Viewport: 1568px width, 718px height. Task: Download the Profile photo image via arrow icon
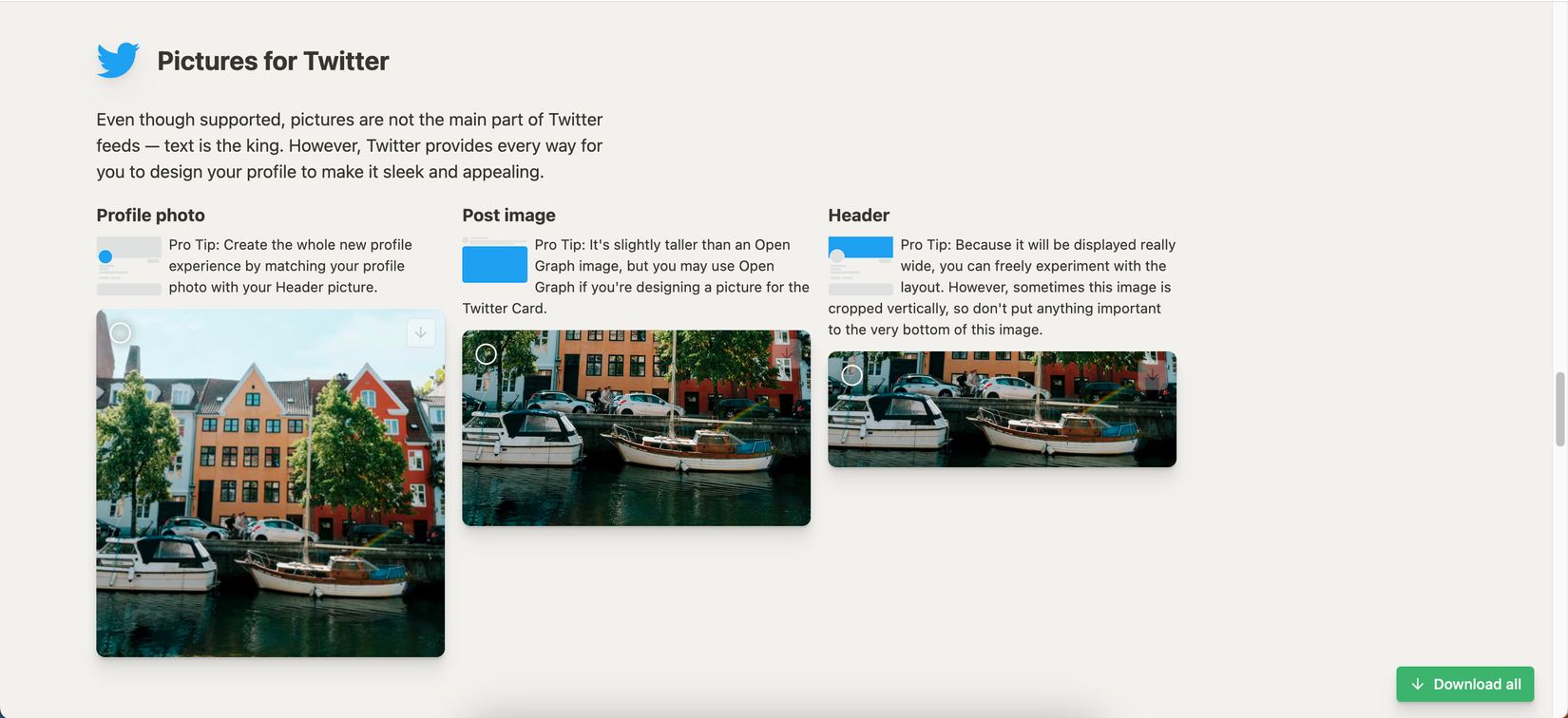421,332
